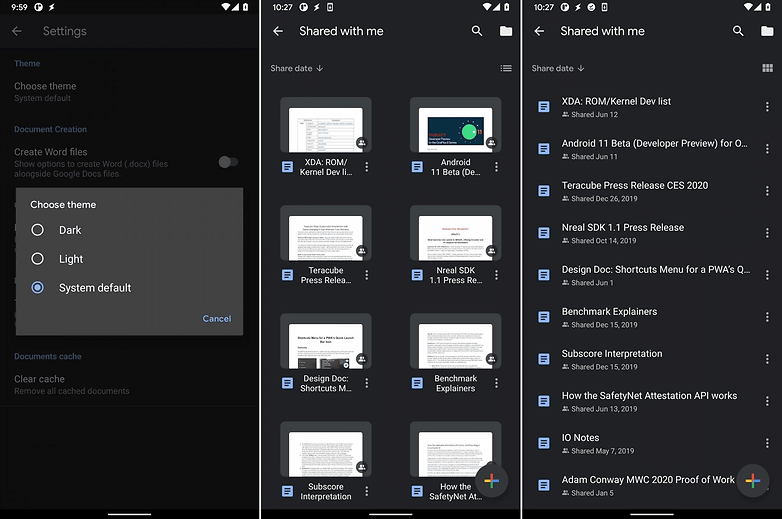Viewport: 782px width, 519px height.
Task: Open more options for Subscore Interpretation grid card
Action: coord(367,492)
